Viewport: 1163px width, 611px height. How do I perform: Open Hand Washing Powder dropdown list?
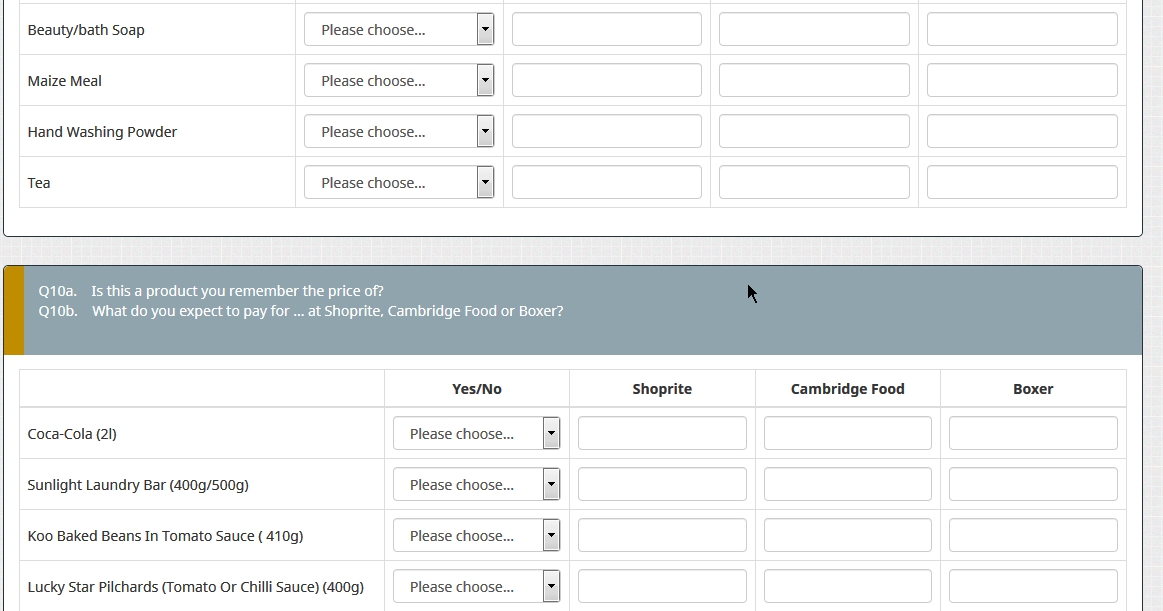399,132
